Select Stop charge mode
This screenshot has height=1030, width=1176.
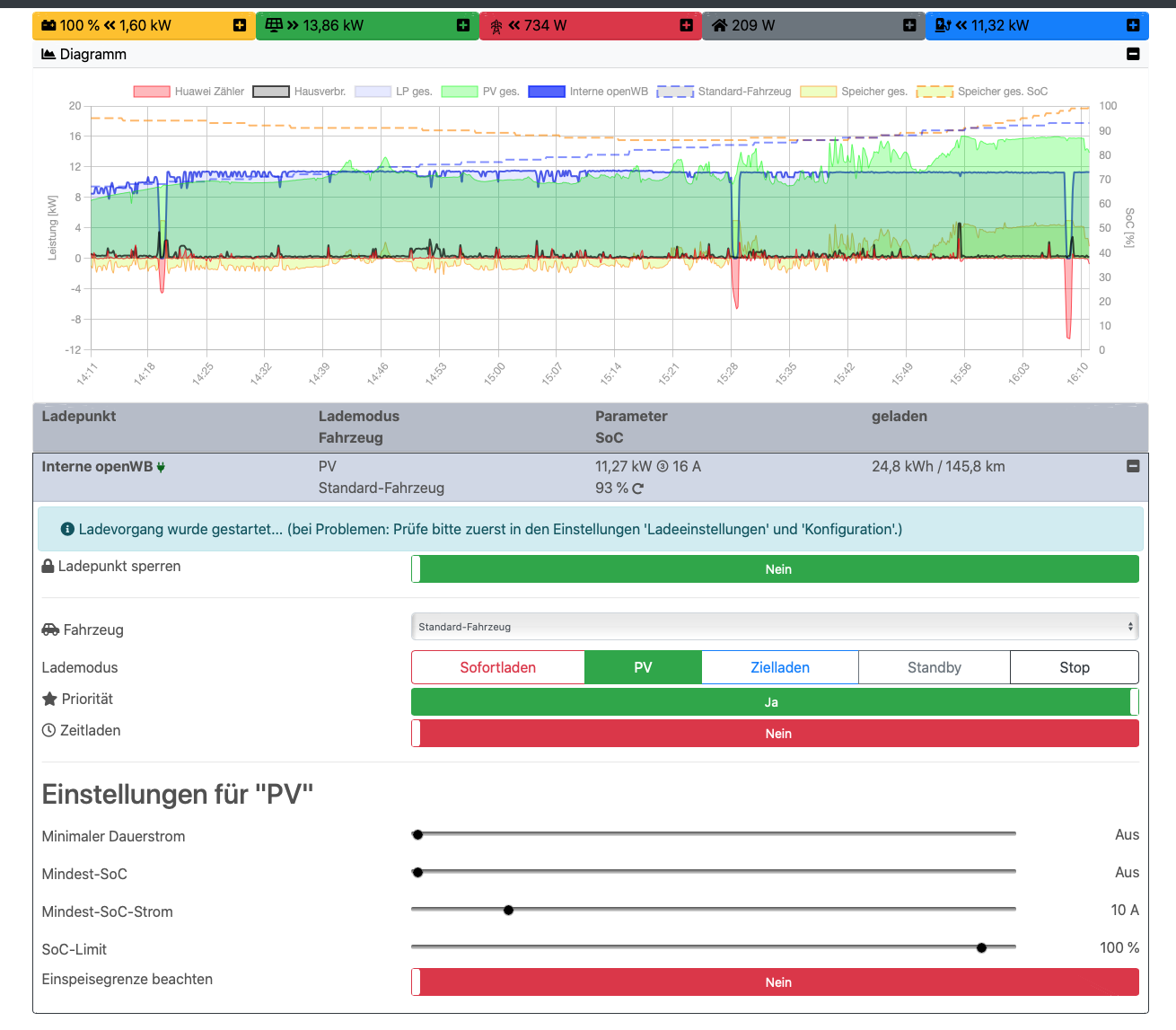coord(1075,667)
